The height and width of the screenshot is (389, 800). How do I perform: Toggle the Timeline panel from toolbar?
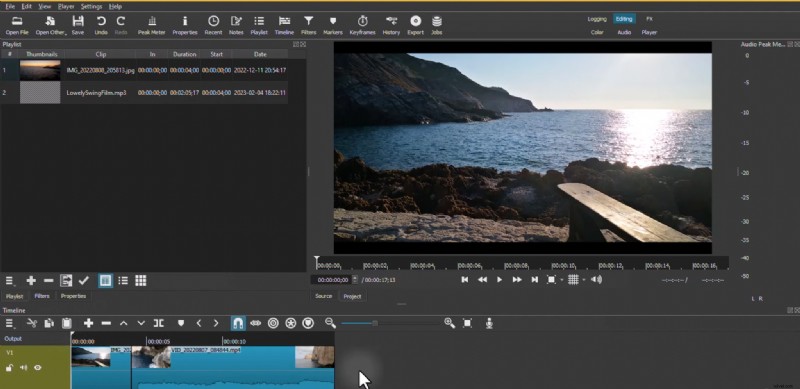pos(284,25)
